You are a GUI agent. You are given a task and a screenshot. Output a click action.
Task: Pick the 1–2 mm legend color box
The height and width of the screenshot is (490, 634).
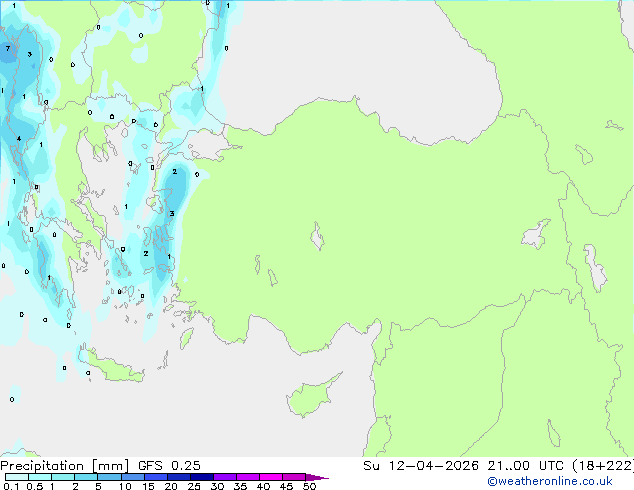coord(63,477)
